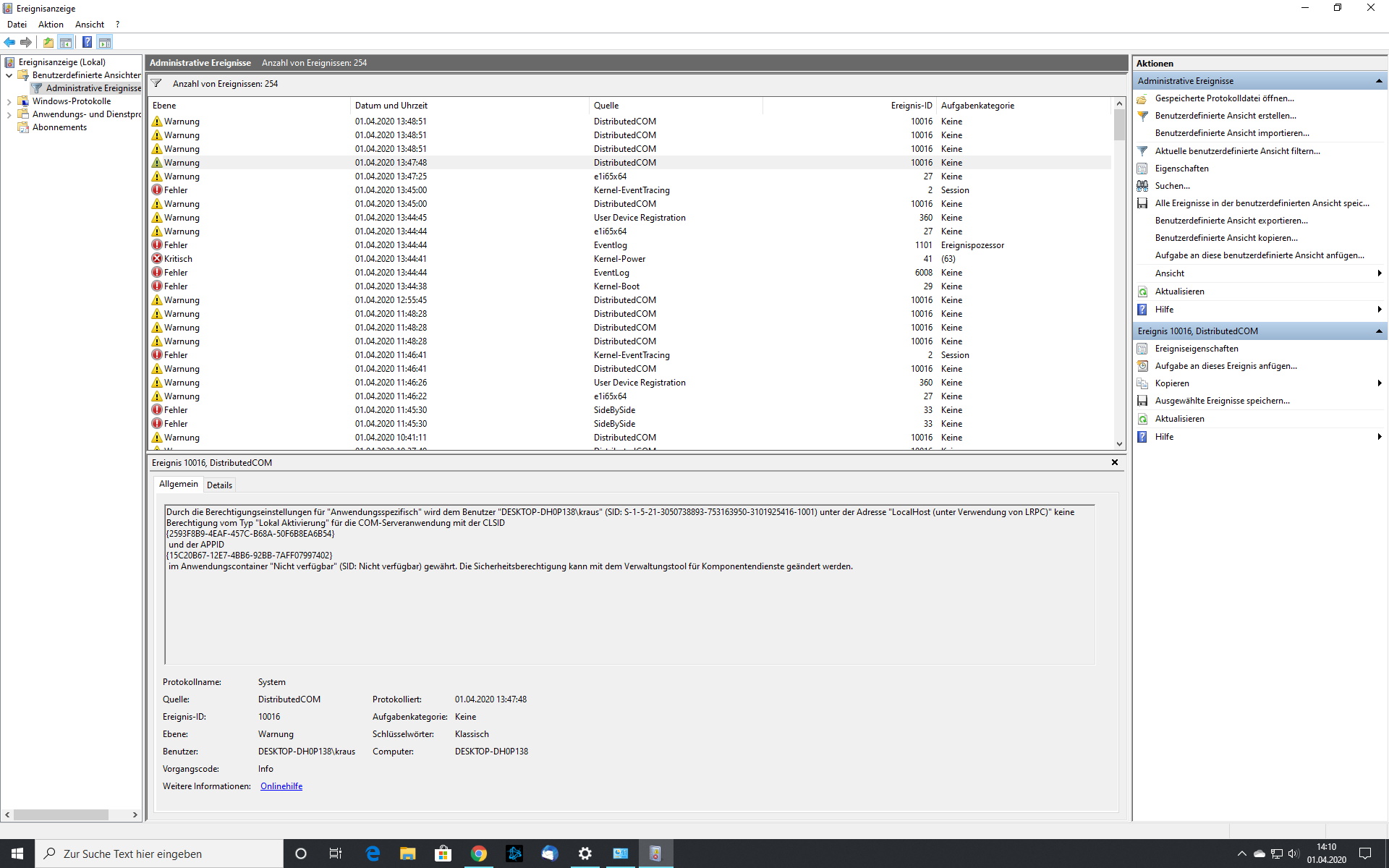Screen dimensions: 1389x868
Task: Click the back arrow toolbar icon
Action: tap(9, 42)
